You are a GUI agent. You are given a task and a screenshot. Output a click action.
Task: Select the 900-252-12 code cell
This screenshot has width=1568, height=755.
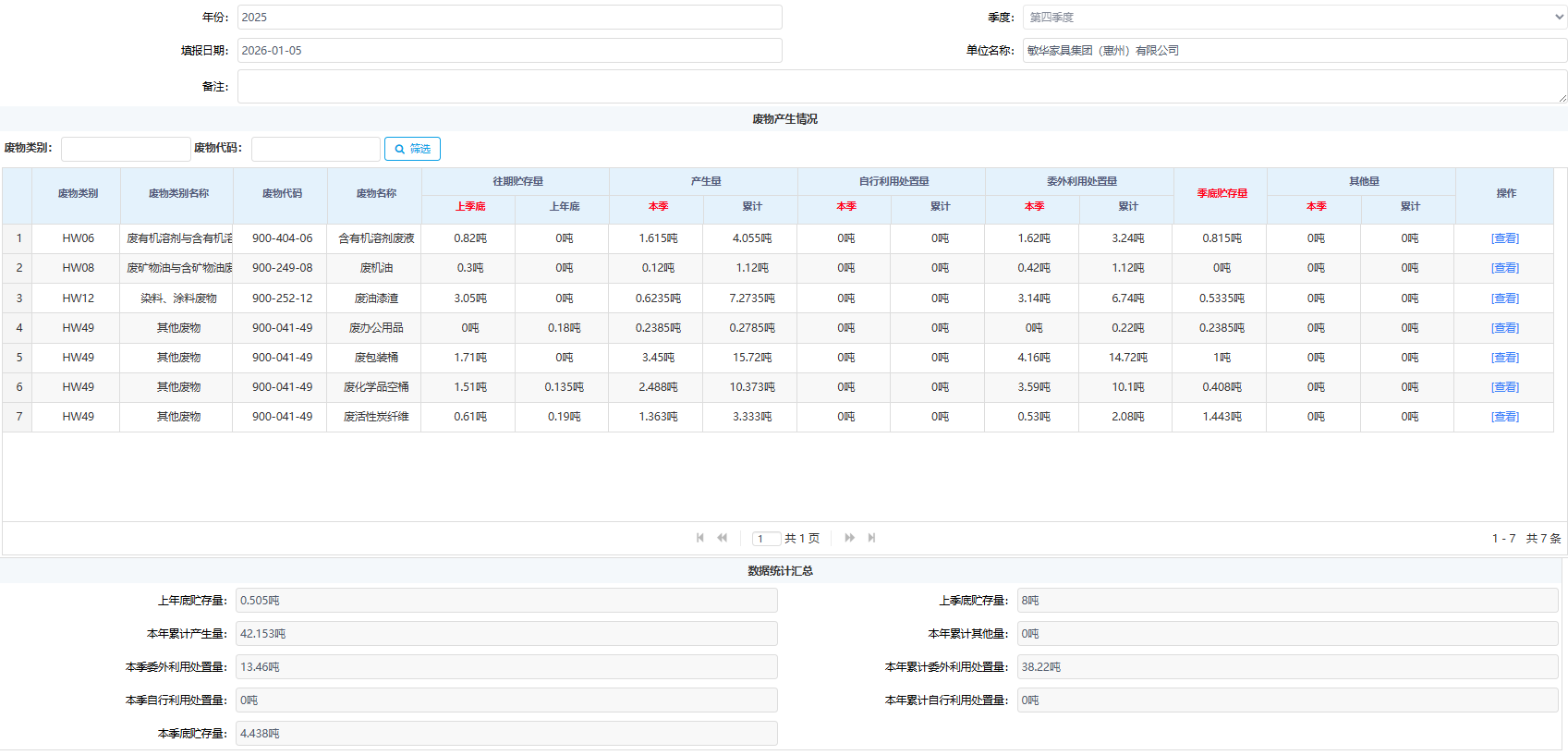(x=282, y=298)
